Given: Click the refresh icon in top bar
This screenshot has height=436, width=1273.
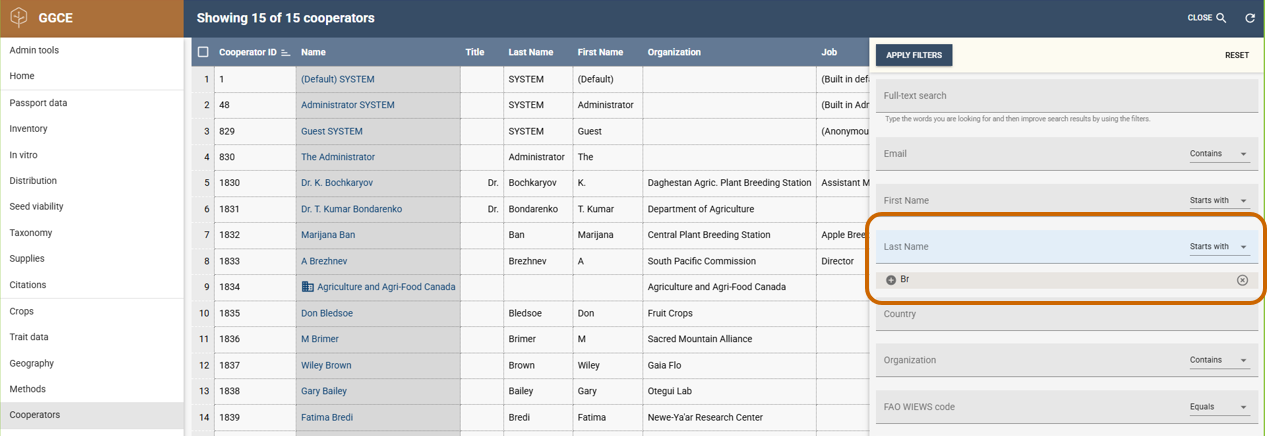Looking at the screenshot, I should pyautogui.click(x=1249, y=18).
